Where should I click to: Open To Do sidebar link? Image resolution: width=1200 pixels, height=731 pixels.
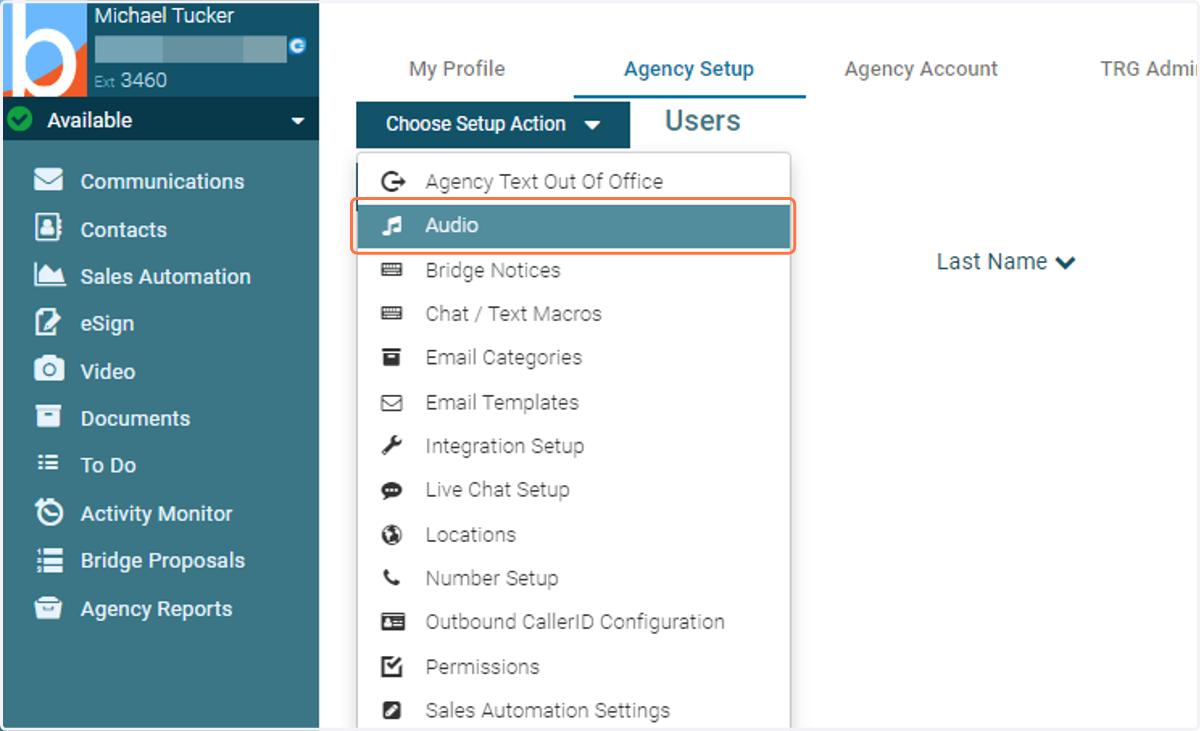coord(108,465)
